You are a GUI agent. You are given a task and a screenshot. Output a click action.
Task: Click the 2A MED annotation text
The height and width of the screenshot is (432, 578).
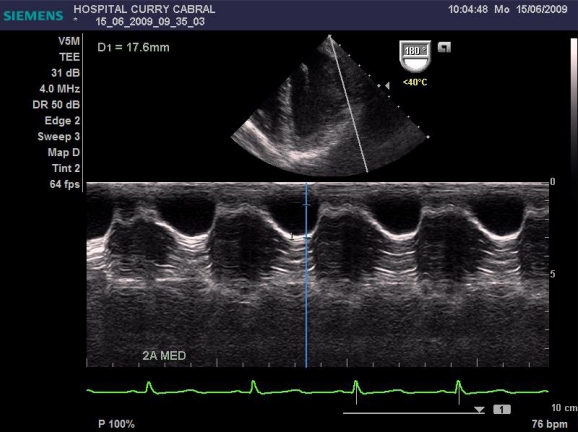click(164, 356)
